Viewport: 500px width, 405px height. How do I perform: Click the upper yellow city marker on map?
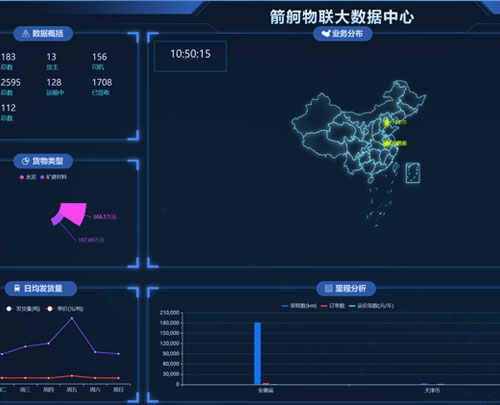pyautogui.click(x=386, y=123)
